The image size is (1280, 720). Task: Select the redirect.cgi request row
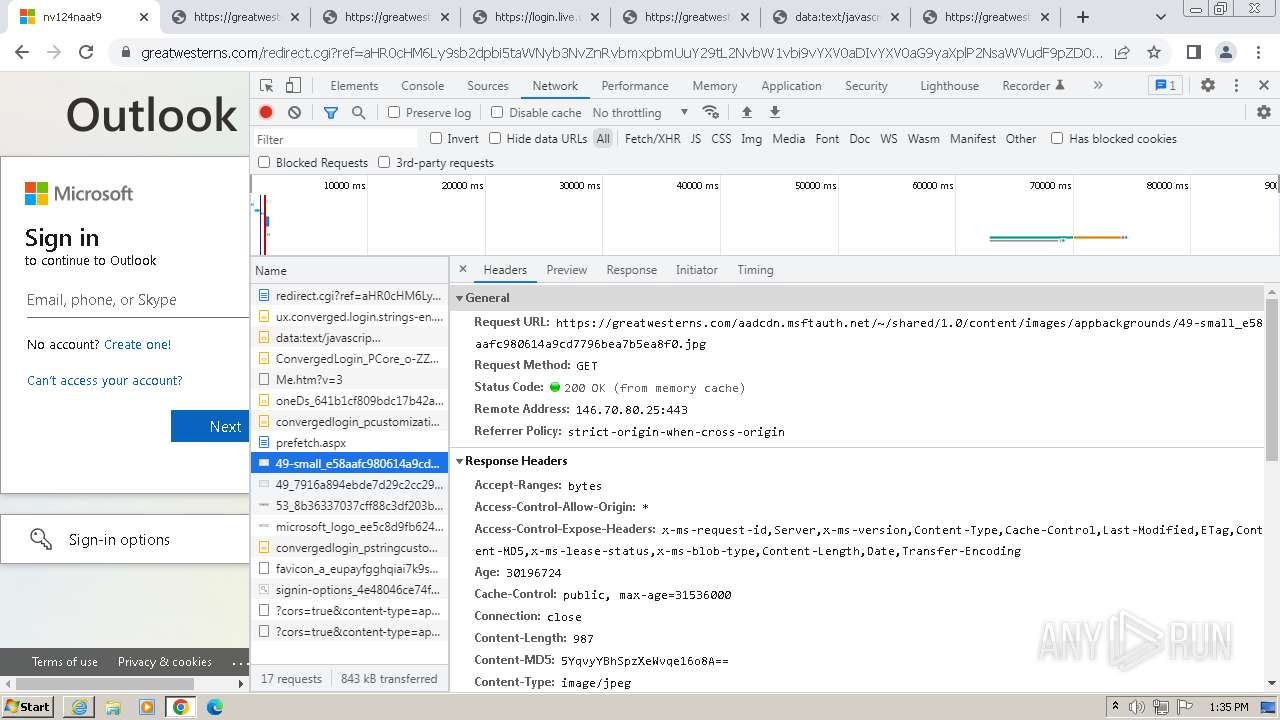tap(349, 296)
